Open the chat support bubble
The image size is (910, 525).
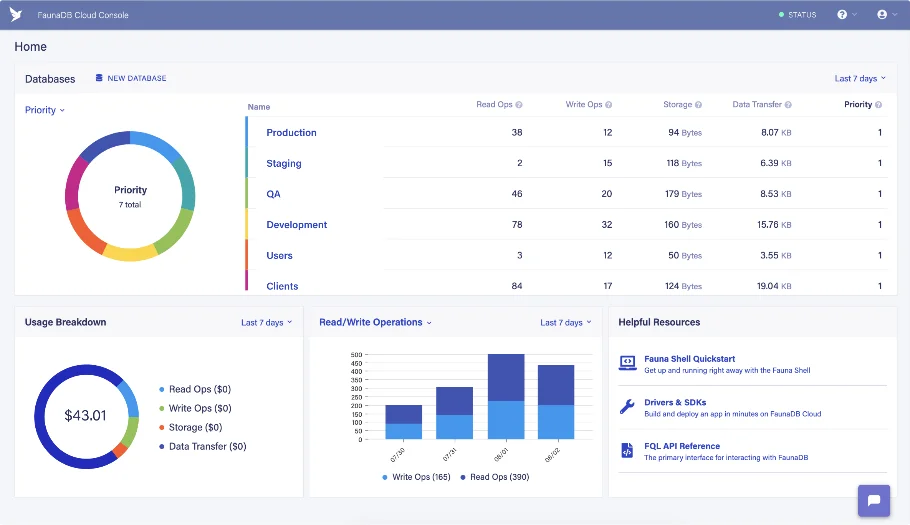873,500
